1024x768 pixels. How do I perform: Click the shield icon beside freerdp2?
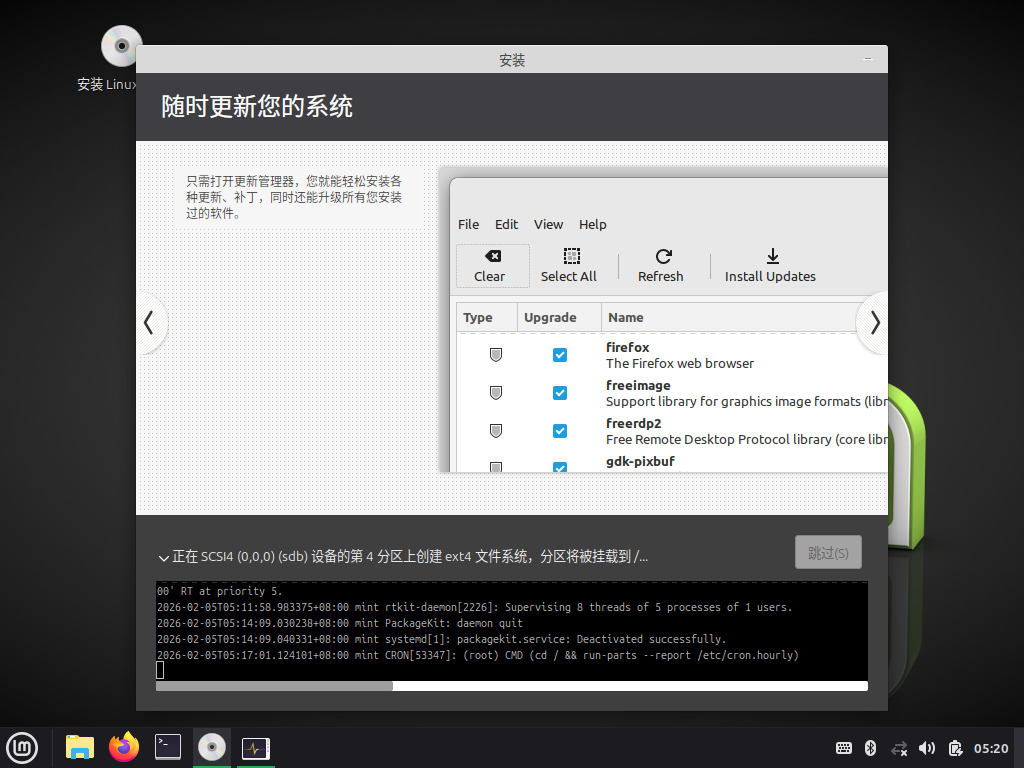[x=495, y=431]
